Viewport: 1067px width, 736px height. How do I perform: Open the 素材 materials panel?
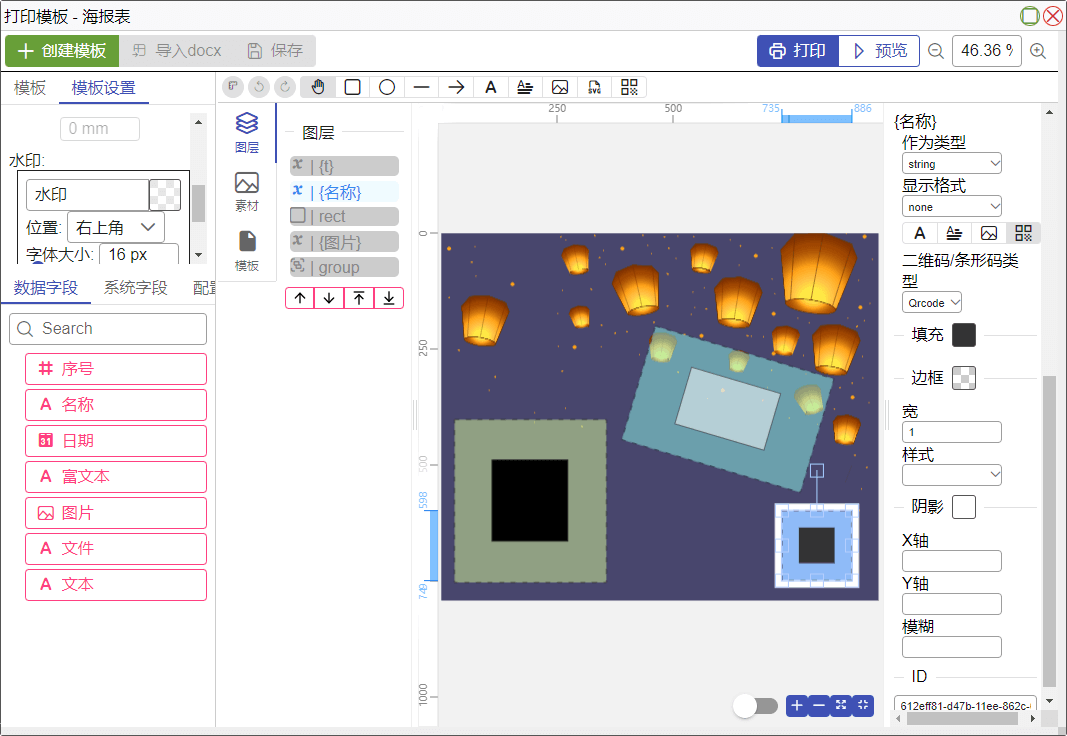coord(246,191)
